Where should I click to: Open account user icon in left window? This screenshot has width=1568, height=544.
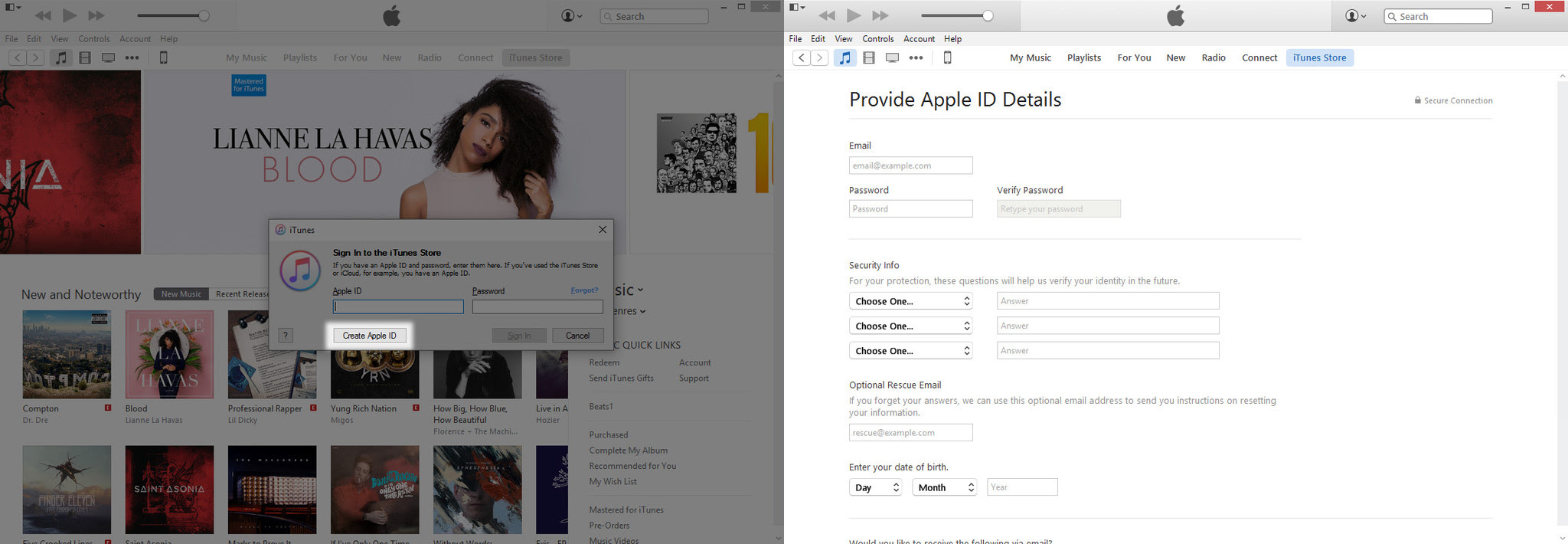pyautogui.click(x=572, y=16)
